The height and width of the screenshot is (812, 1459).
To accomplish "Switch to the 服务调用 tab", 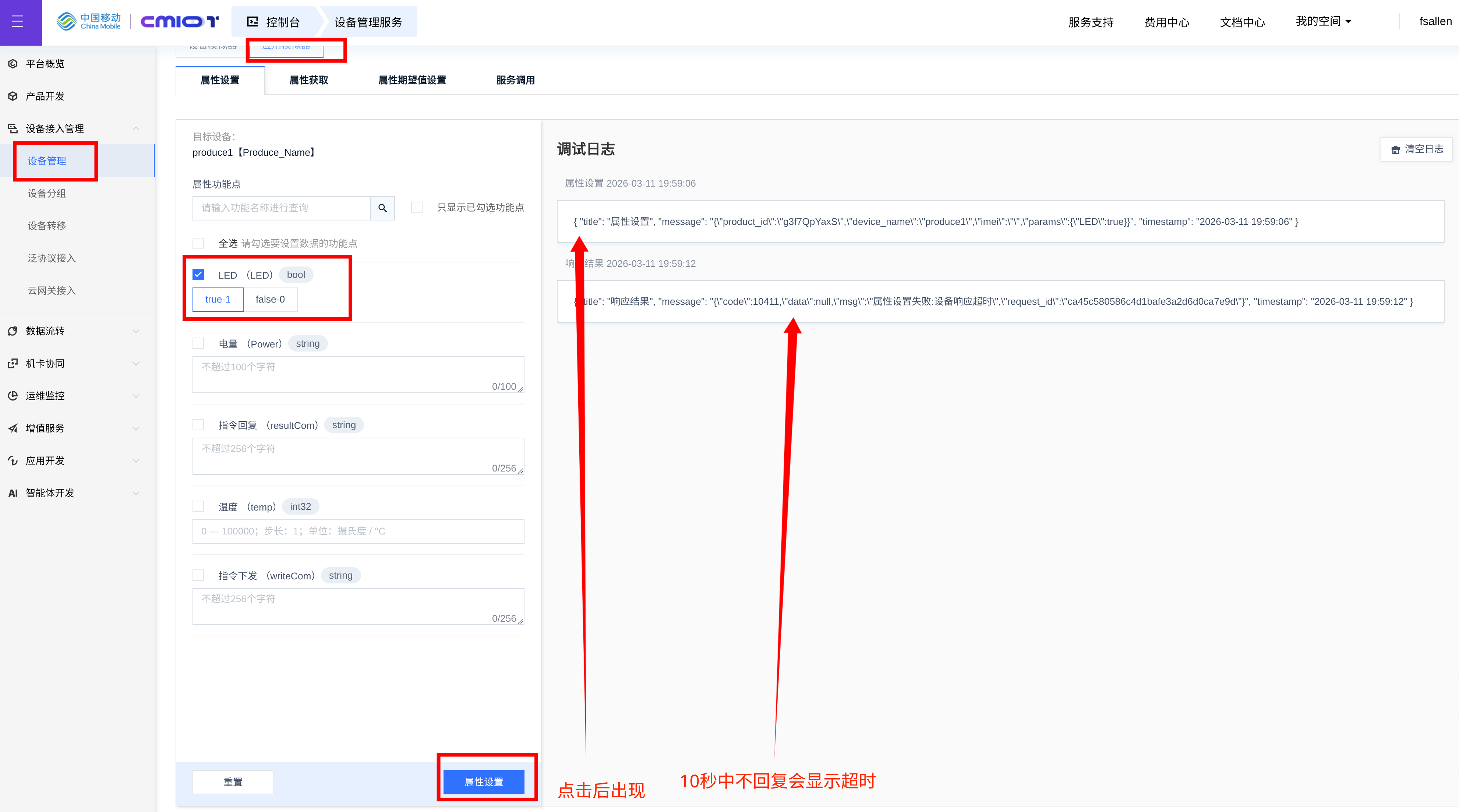I will point(515,80).
